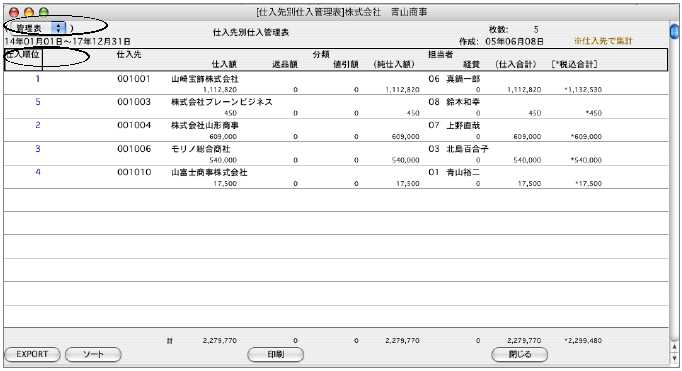Image resolution: width=682 pixels, height=371 pixels.
Task: Click the scroll up arrow
Action: 675,348
